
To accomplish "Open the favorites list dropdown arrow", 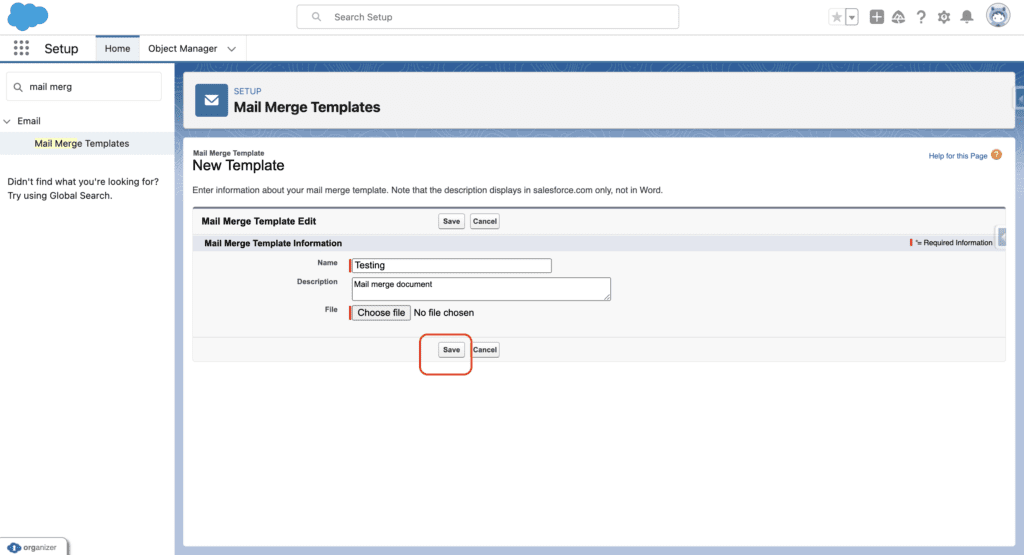I will [x=852, y=17].
